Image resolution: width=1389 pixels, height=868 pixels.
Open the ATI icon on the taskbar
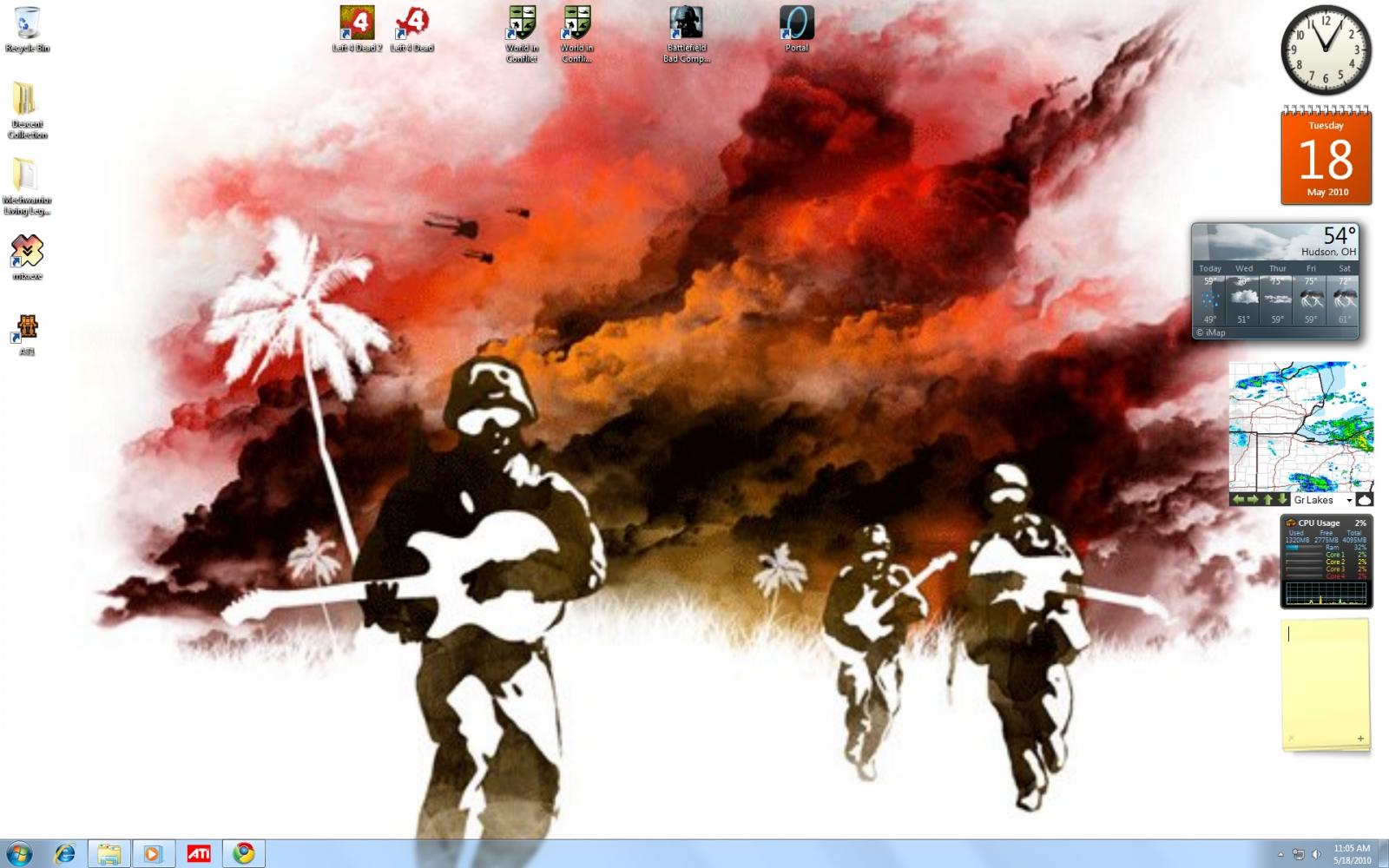[199, 853]
